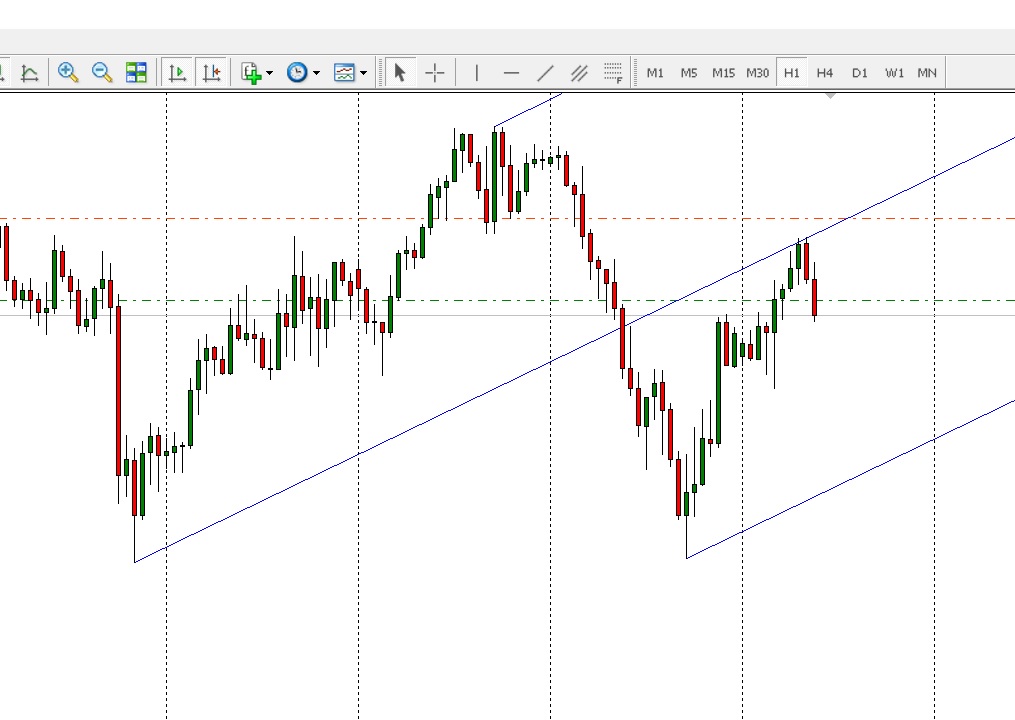Draw a vertical line tool
This screenshot has height=720, width=1015.
click(x=476, y=73)
